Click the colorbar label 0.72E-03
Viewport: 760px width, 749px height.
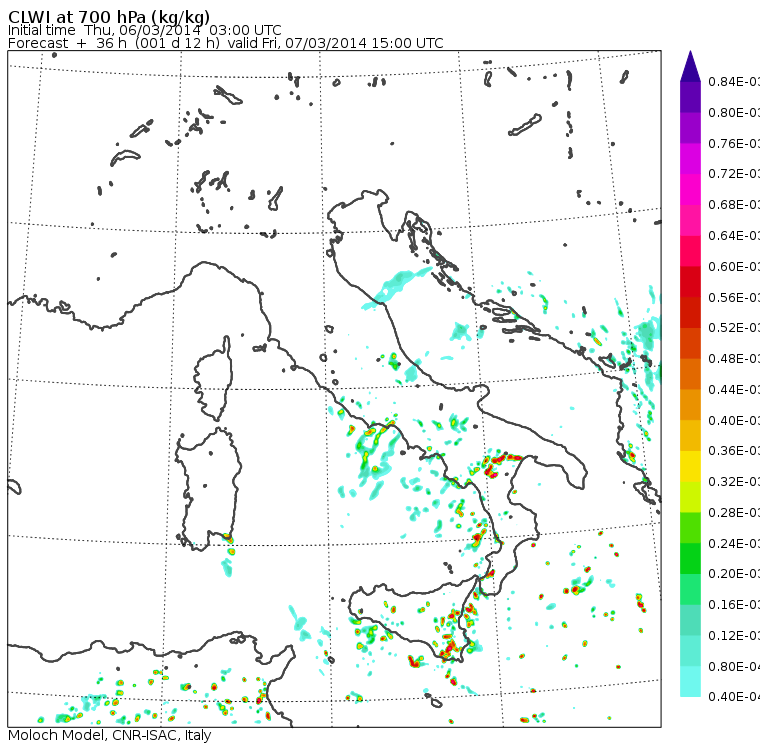(734, 174)
